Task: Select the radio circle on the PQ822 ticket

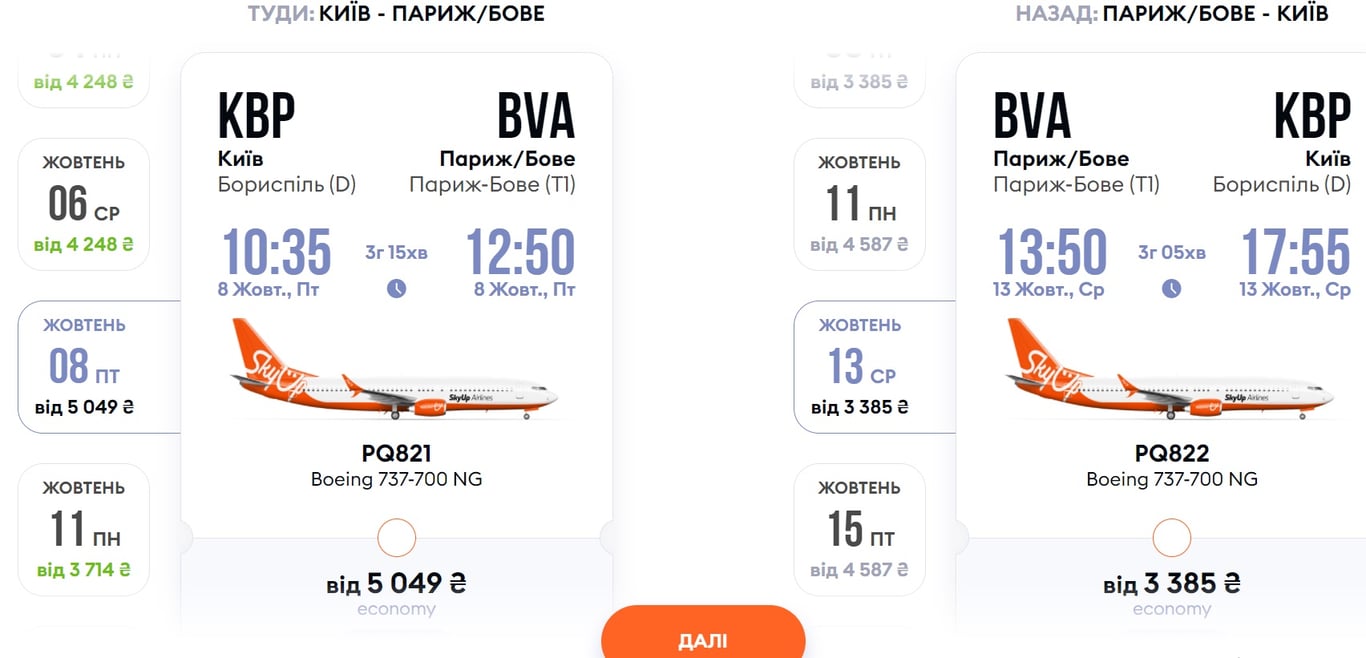Action: point(1171,538)
